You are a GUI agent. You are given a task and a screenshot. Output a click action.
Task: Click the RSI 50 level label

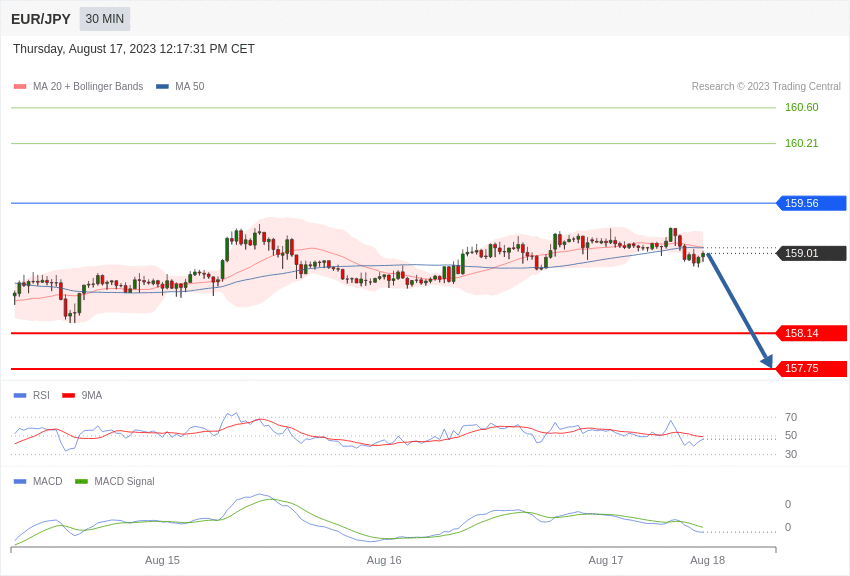(x=791, y=435)
